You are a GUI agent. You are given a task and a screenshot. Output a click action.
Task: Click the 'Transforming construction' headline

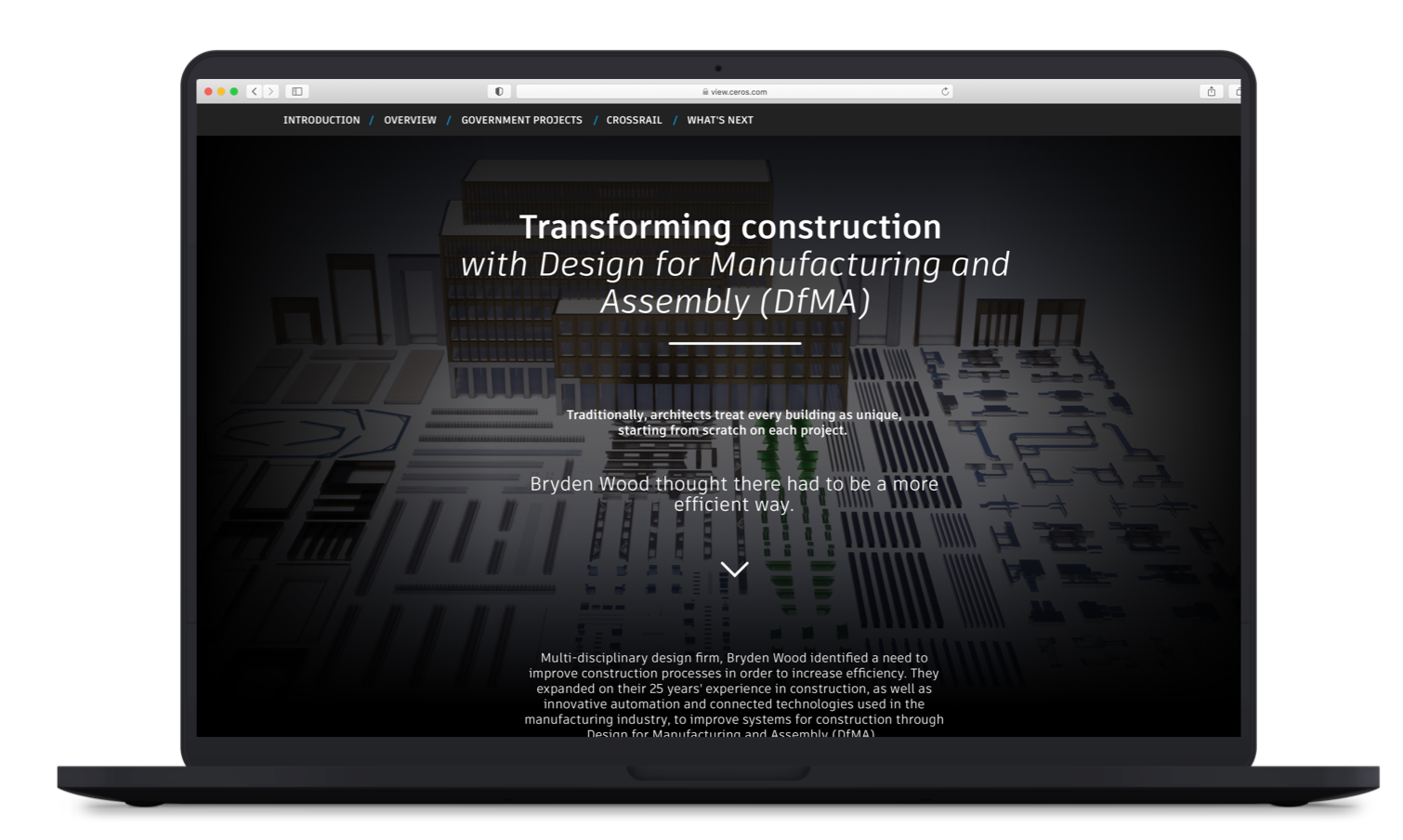tap(730, 227)
